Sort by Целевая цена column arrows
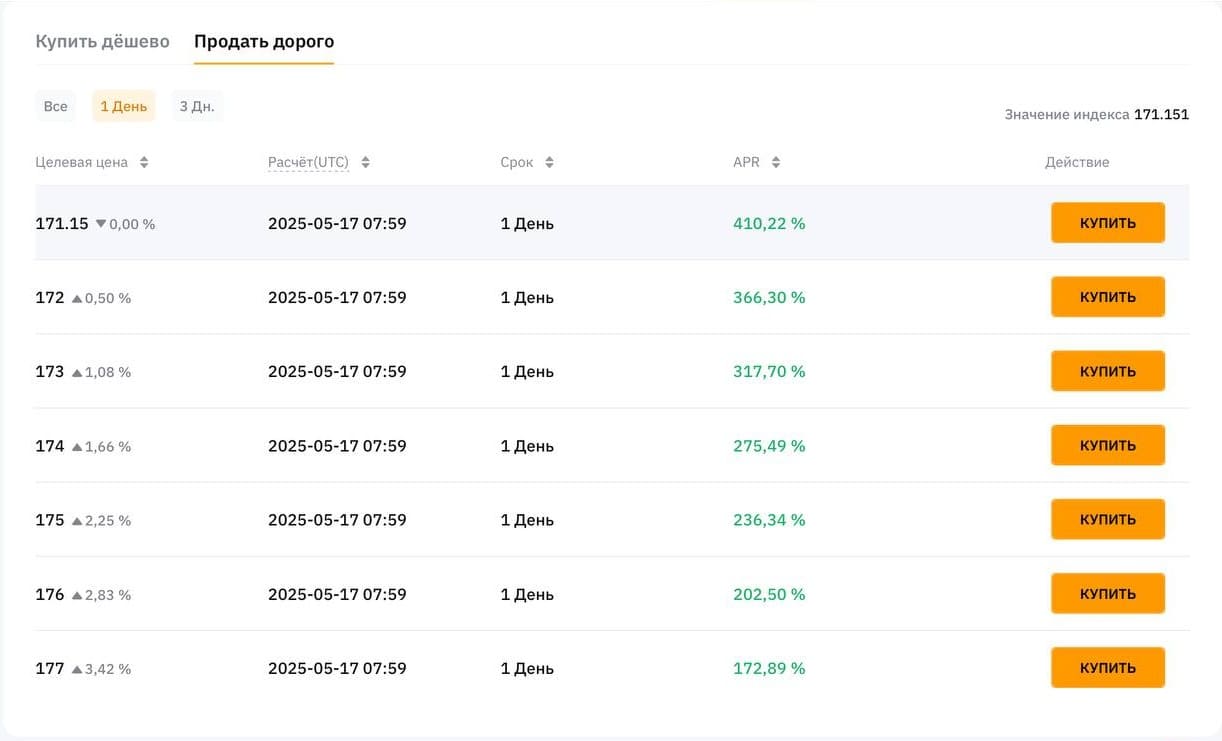 coord(144,162)
